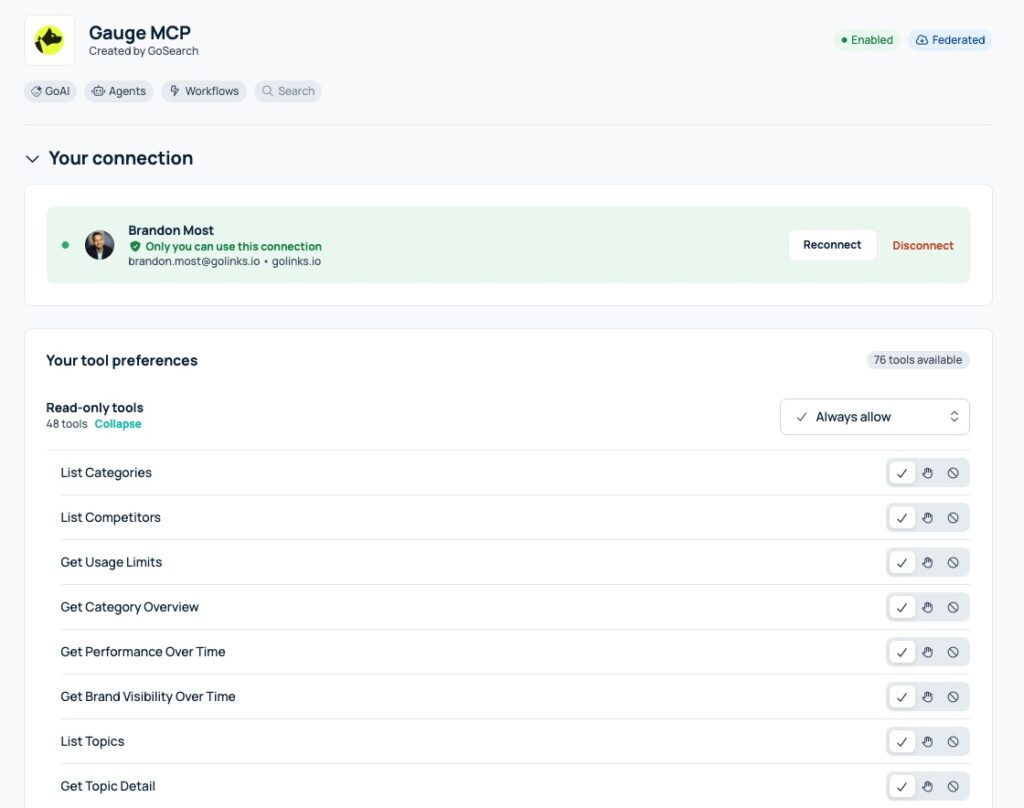Set List Topics to require approval (hand icon)

pos(927,741)
